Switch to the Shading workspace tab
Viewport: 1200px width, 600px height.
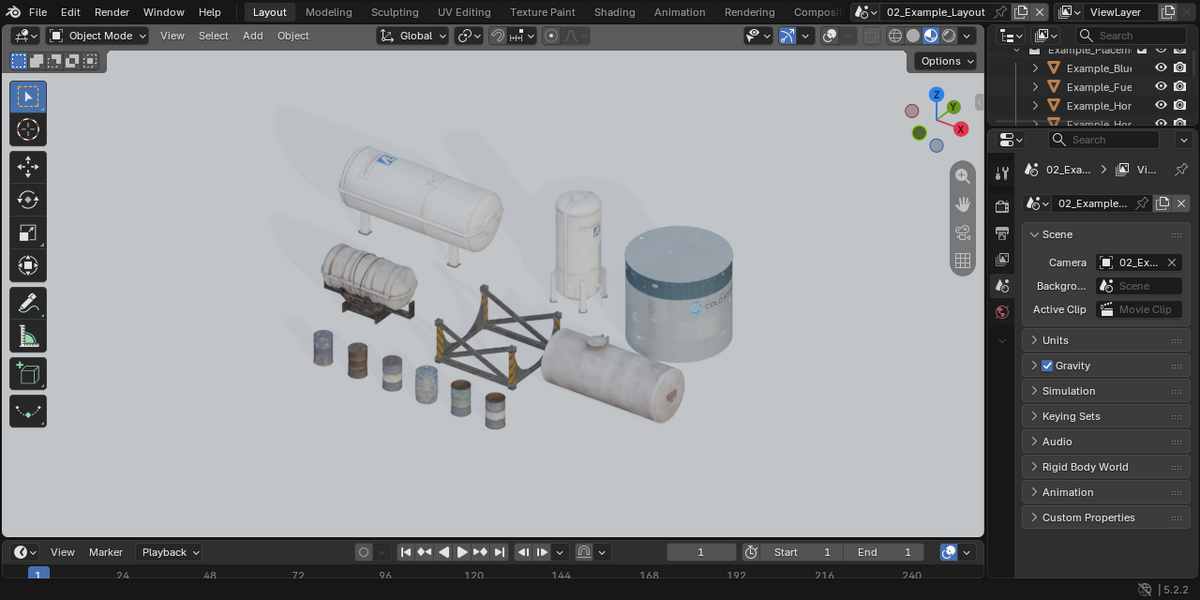pyautogui.click(x=614, y=12)
